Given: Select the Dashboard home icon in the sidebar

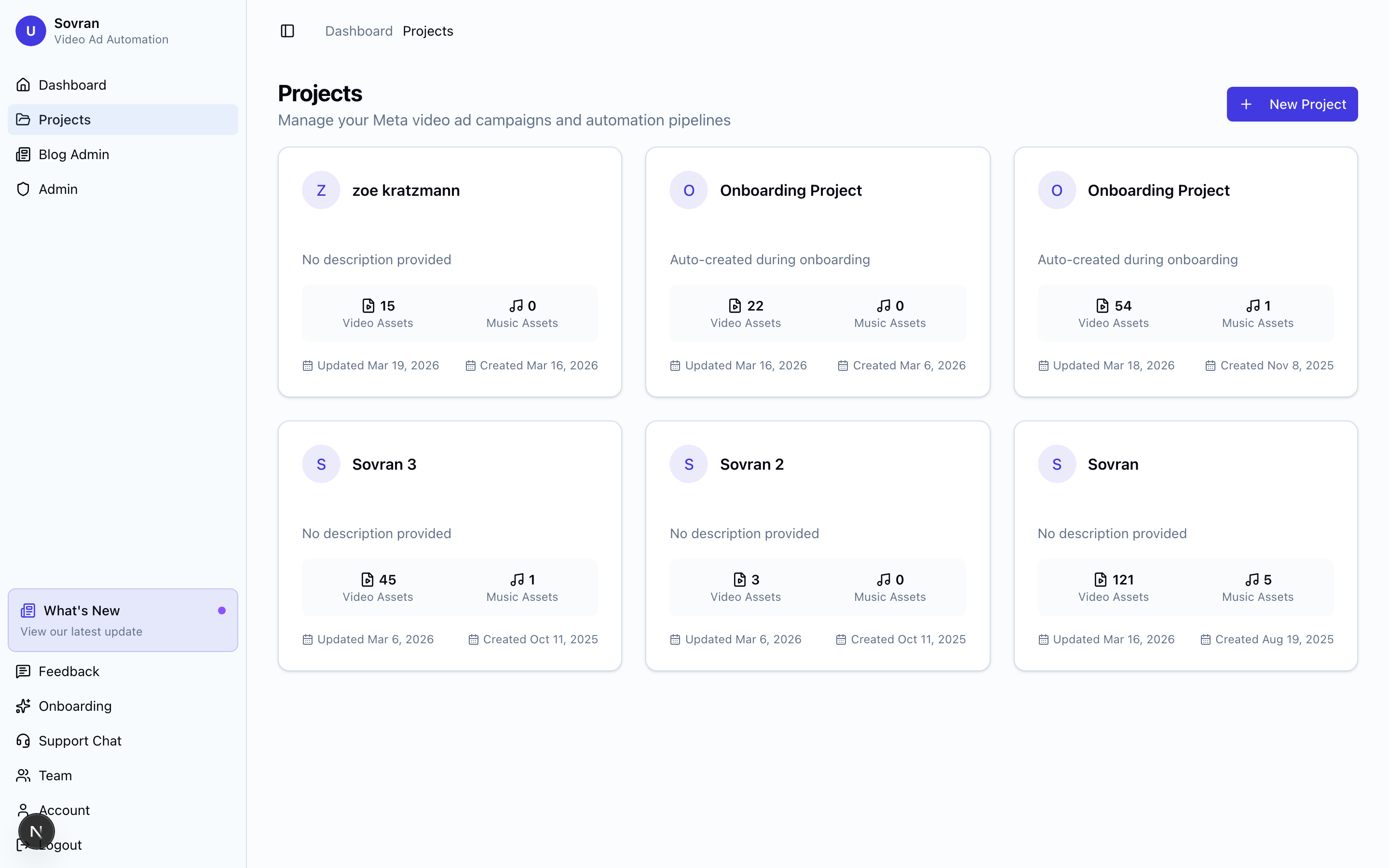Looking at the screenshot, I should pos(23,84).
